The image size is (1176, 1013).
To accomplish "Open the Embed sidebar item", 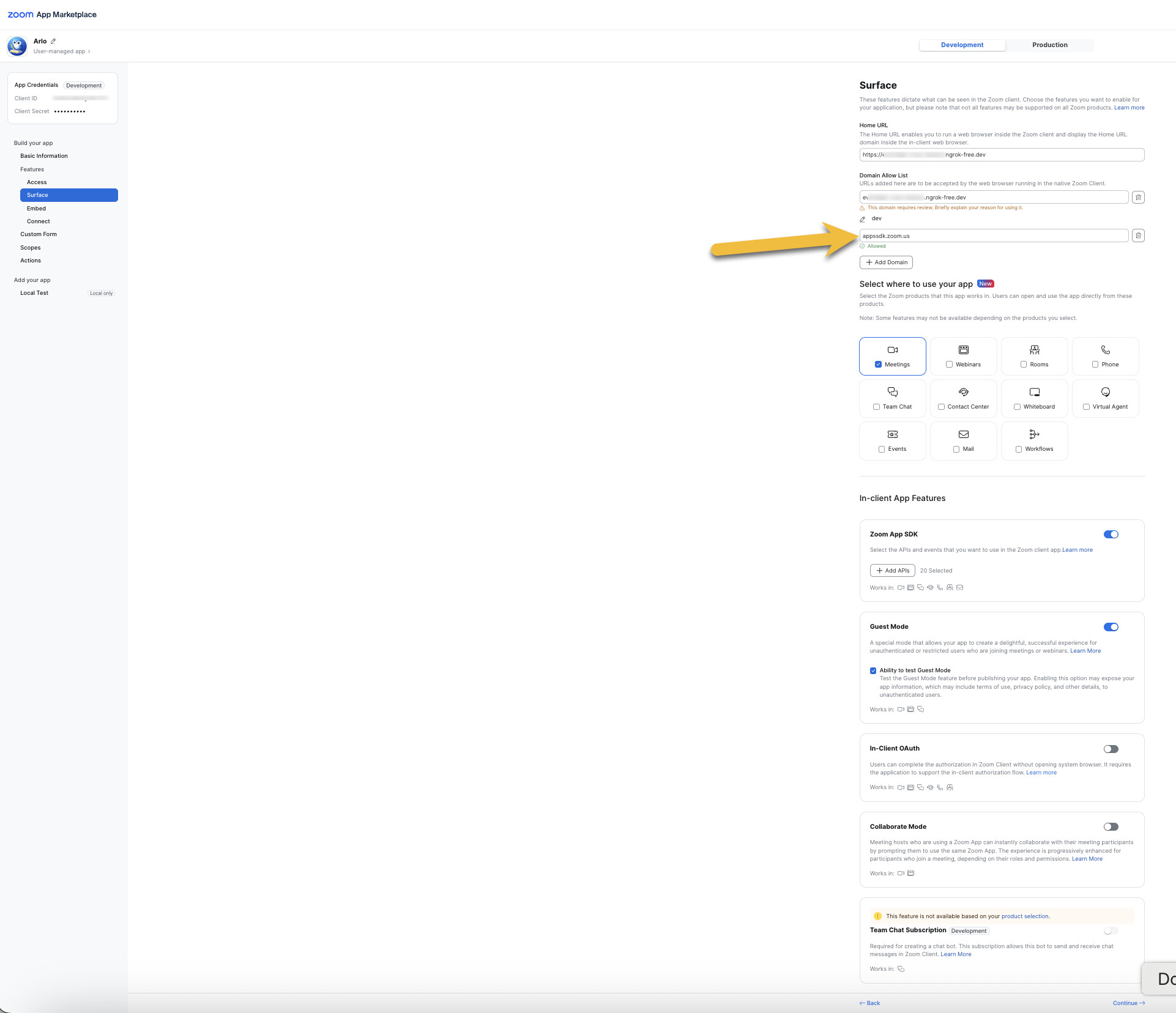I will pos(37,209).
